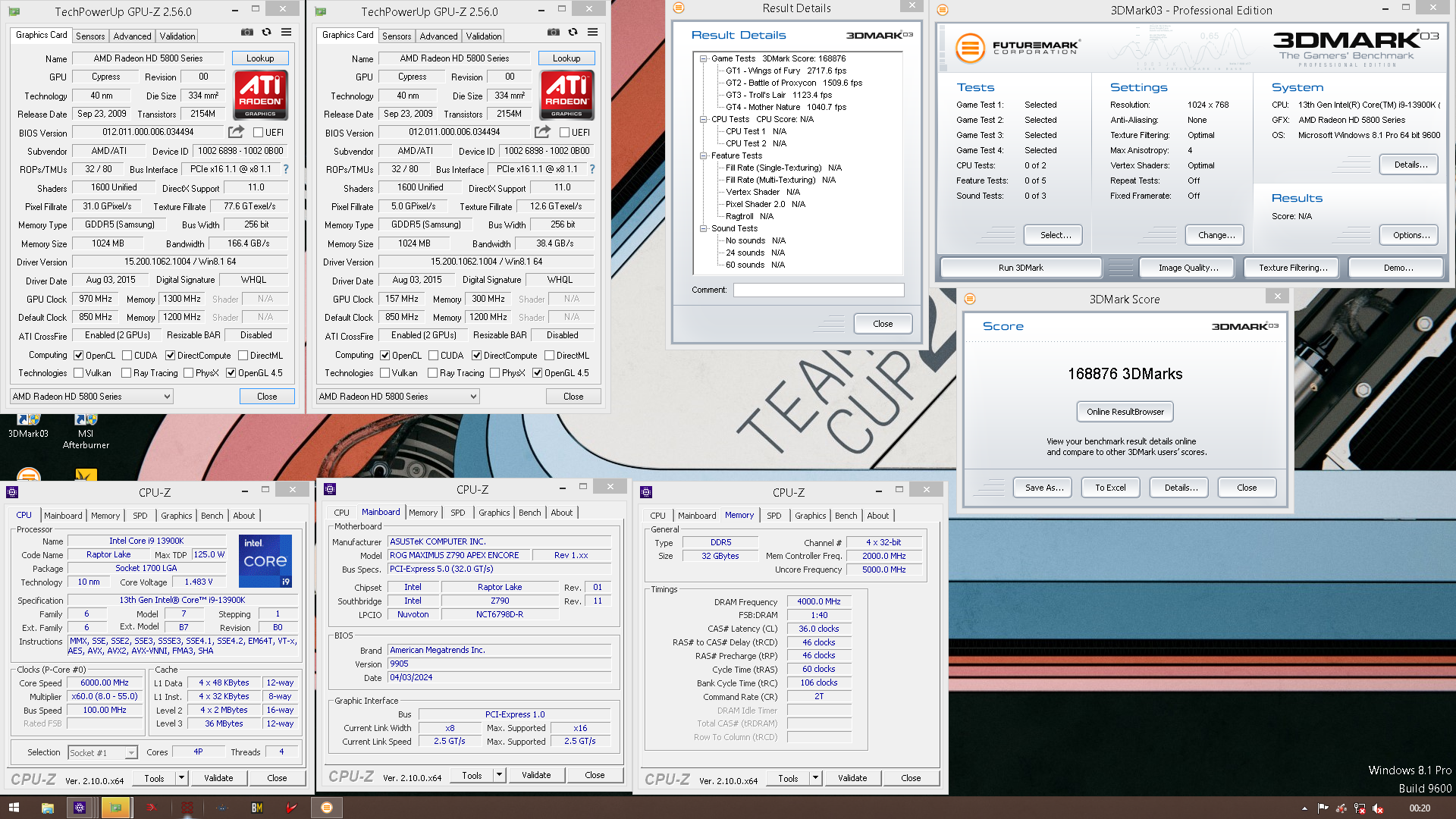Open the MSI Afterburner desktop shortcut
This screenshot has width=1456, height=819.
point(86,431)
